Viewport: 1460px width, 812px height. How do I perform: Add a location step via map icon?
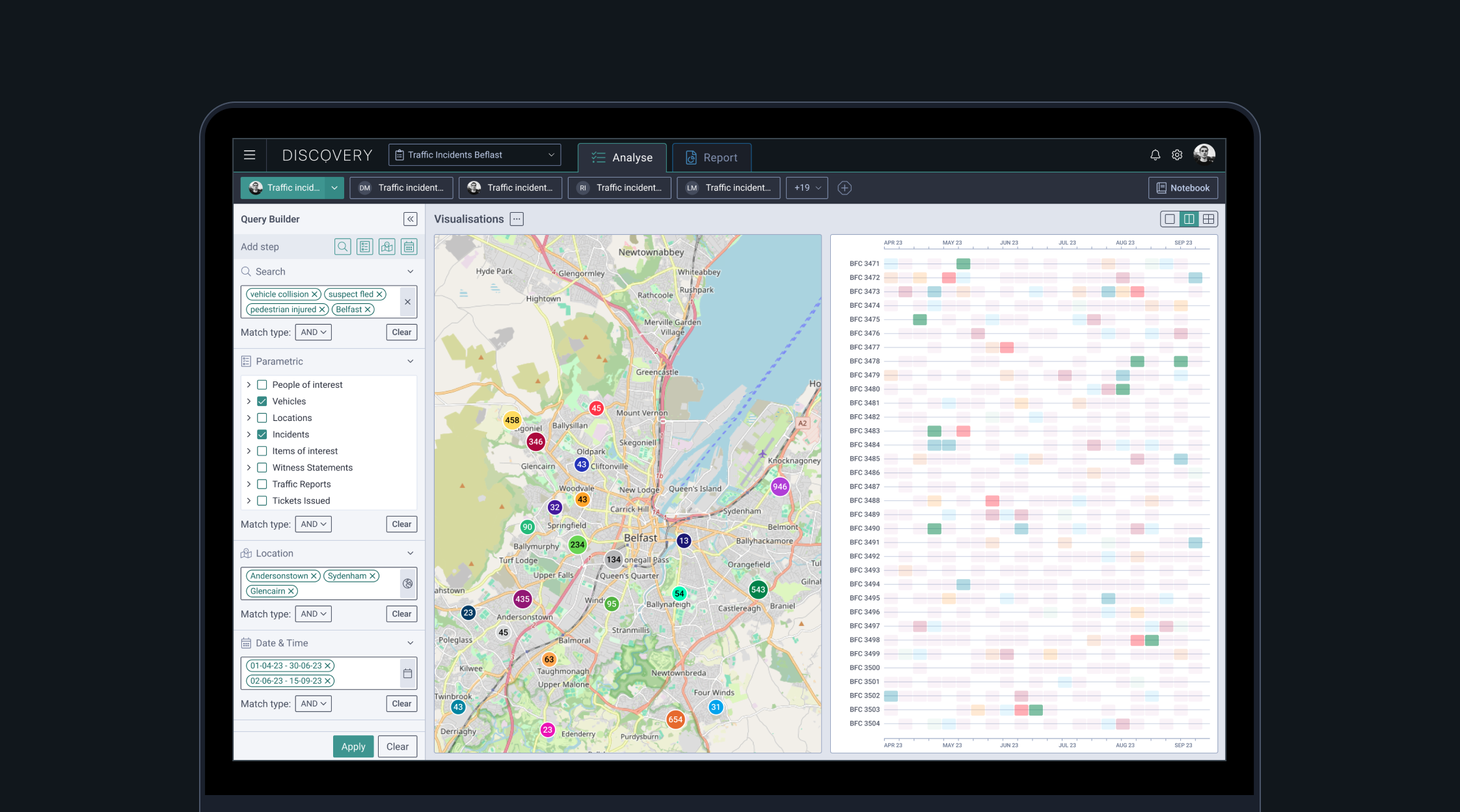387,247
